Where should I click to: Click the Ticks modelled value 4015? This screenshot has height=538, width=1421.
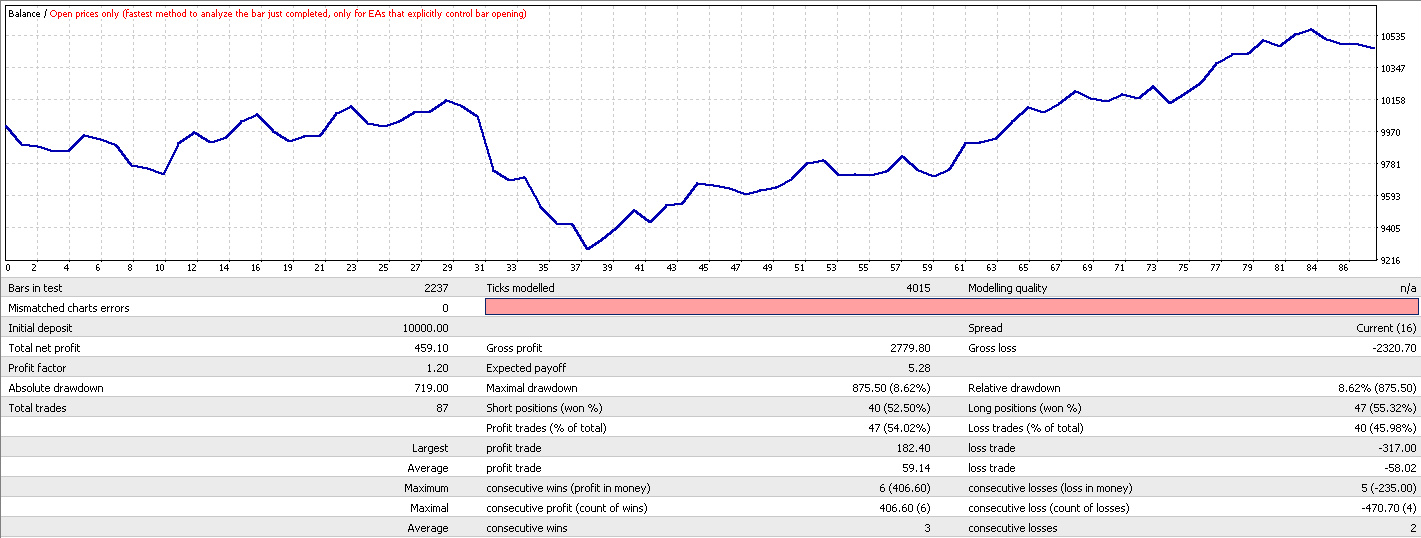[918, 288]
